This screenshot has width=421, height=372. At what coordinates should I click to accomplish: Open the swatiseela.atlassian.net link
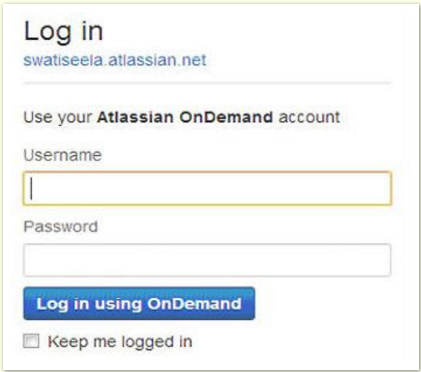pos(115,60)
